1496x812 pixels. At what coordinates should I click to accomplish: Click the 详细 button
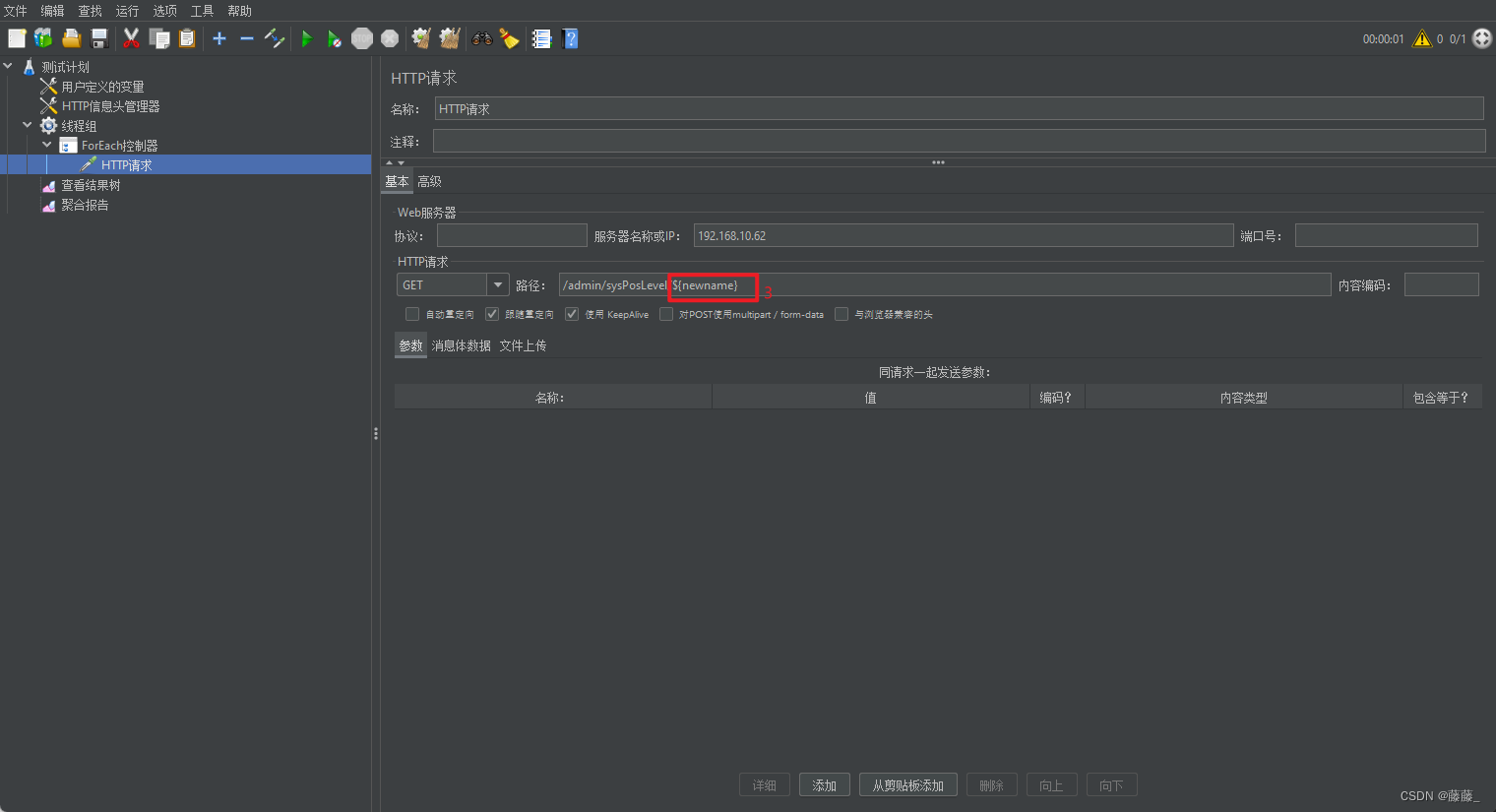coord(765,785)
